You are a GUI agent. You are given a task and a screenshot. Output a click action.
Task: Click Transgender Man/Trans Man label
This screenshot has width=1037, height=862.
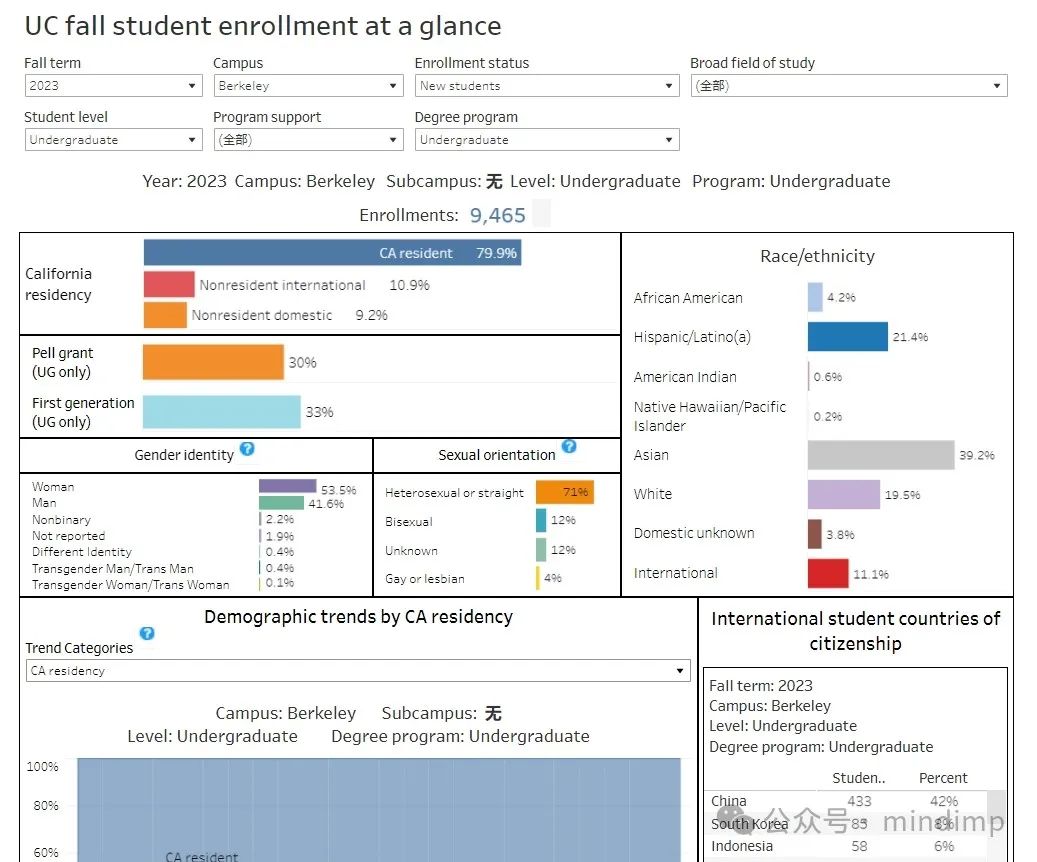(112, 568)
